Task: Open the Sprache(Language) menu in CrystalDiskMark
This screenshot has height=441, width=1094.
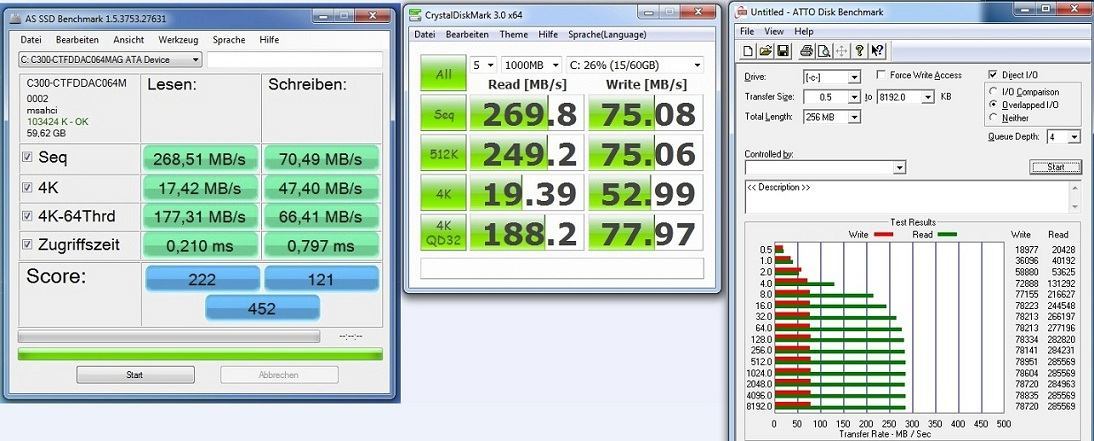Action: tap(607, 34)
